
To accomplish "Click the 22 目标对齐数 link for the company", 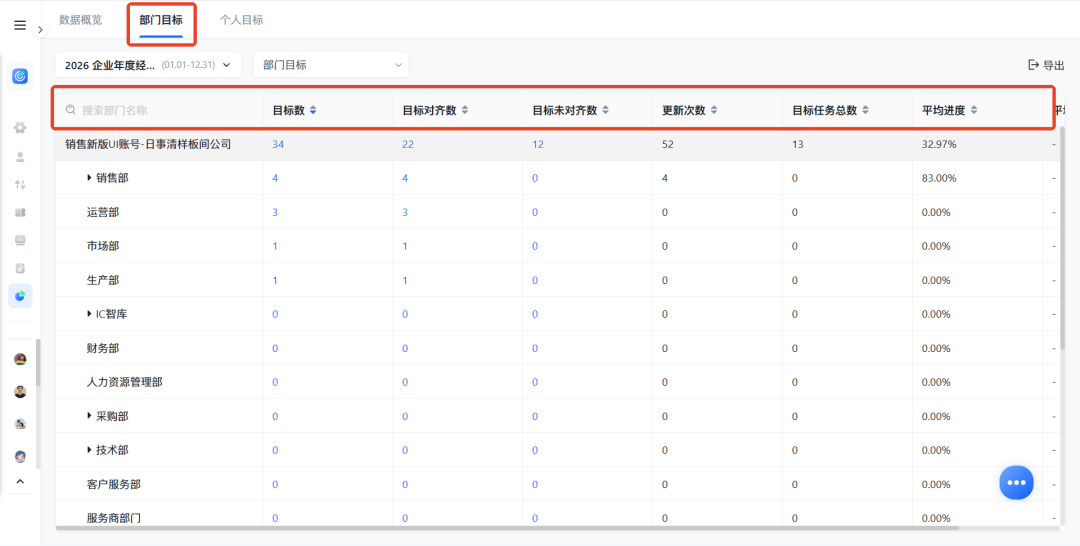I will click(408, 145).
